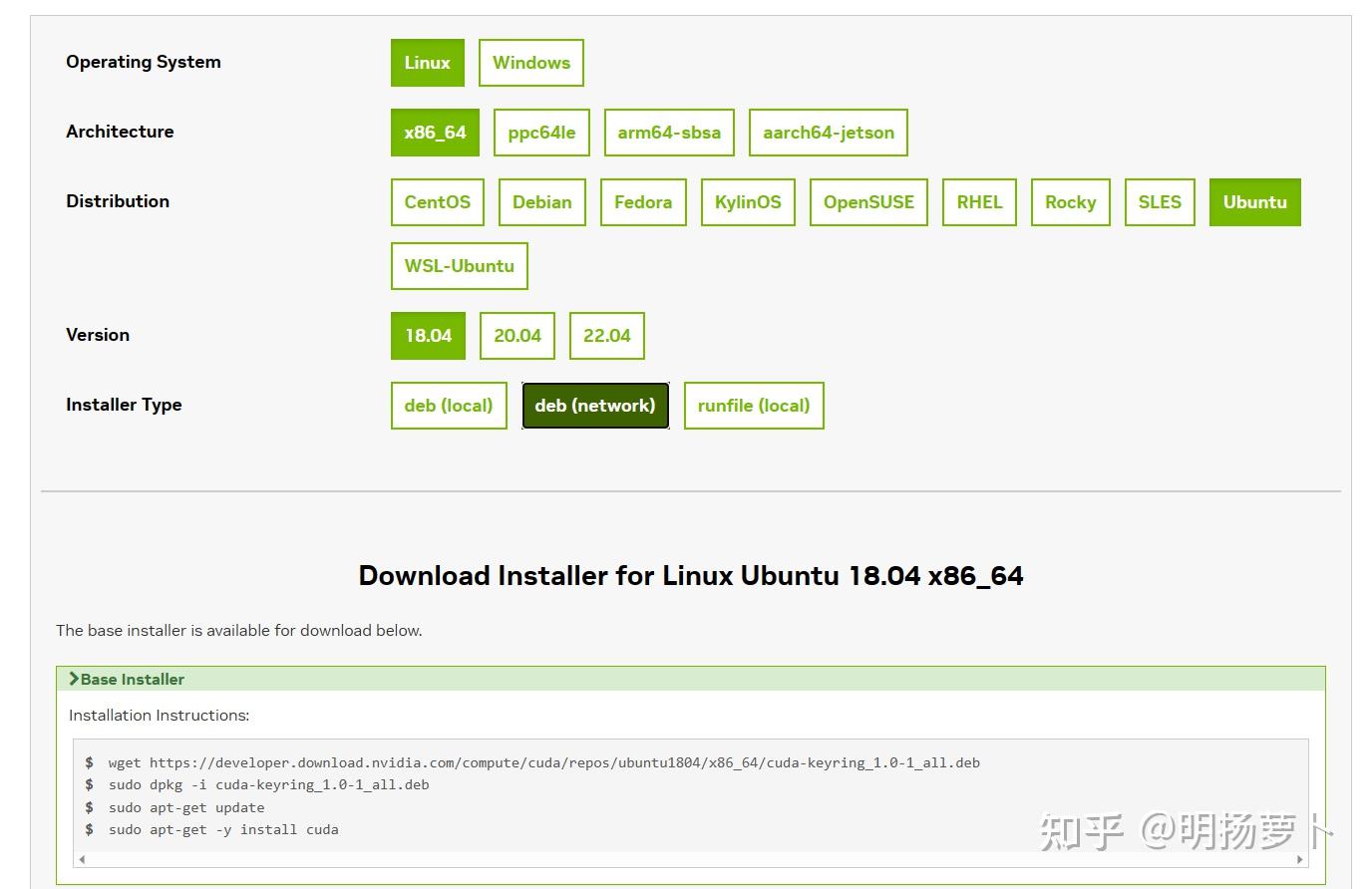Switch version to 22.04
Screen dimensions: 1372x889
point(606,335)
